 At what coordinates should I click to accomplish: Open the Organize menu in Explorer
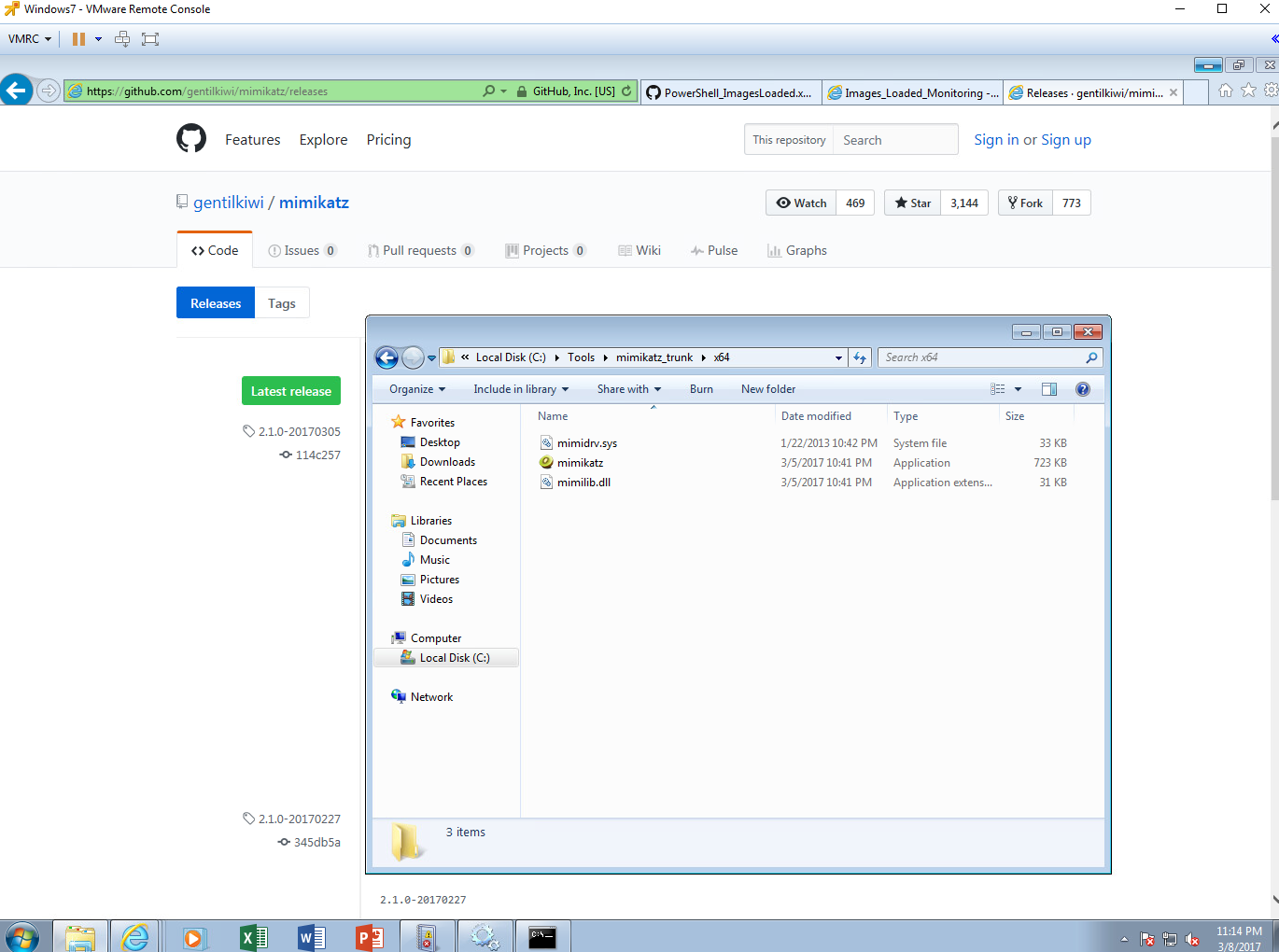417,389
